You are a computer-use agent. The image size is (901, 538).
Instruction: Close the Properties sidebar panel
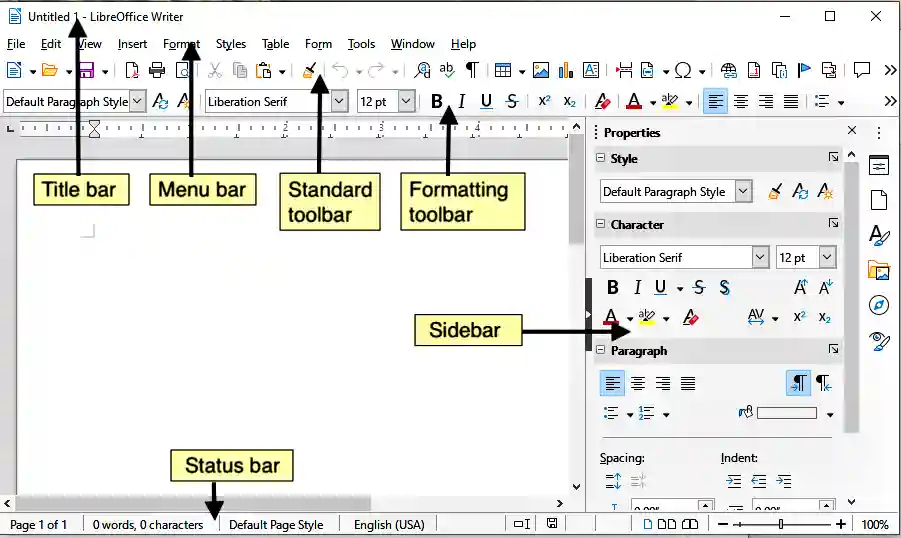[852, 130]
